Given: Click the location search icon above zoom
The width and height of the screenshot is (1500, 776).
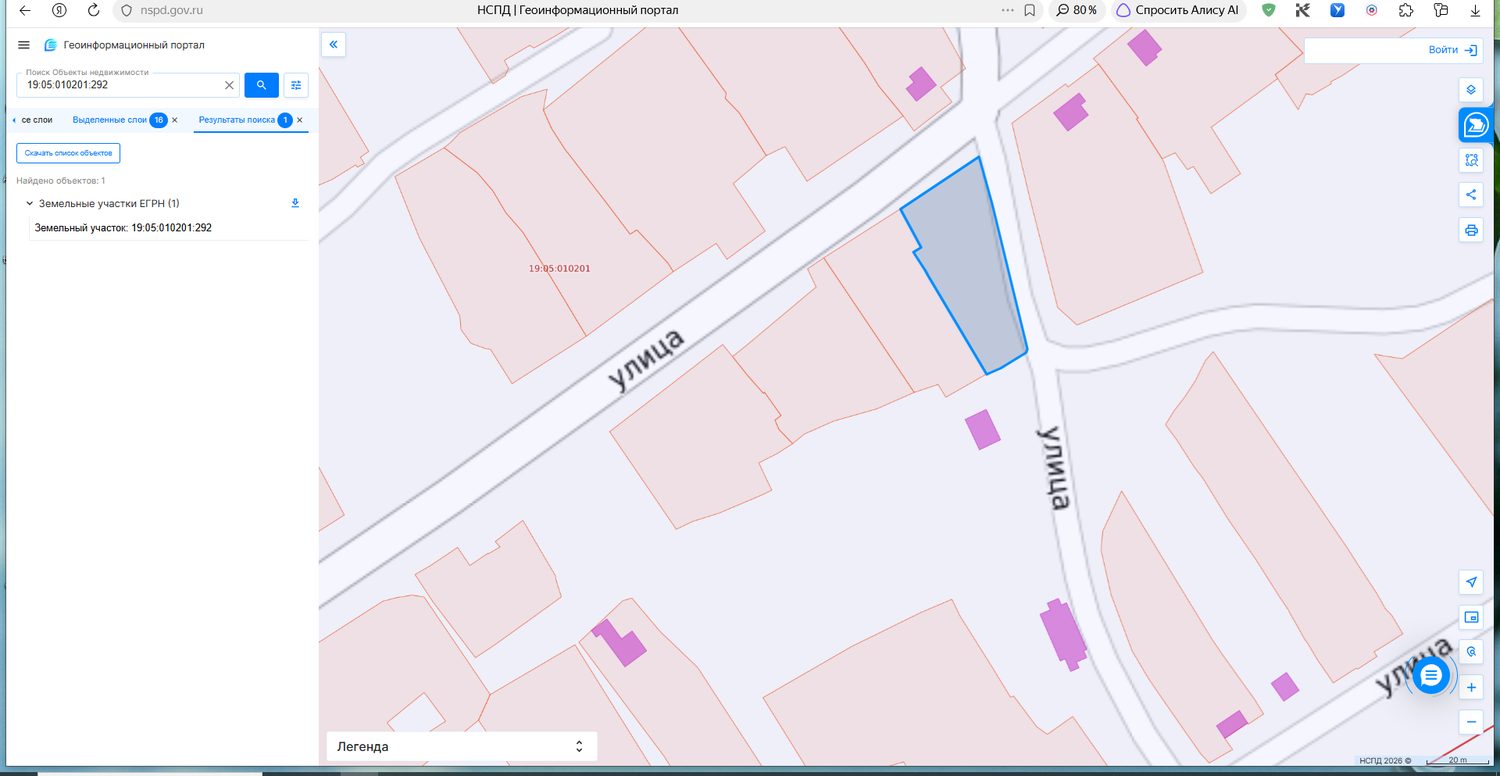Looking at the screenshot, I should coord(1471,652).
